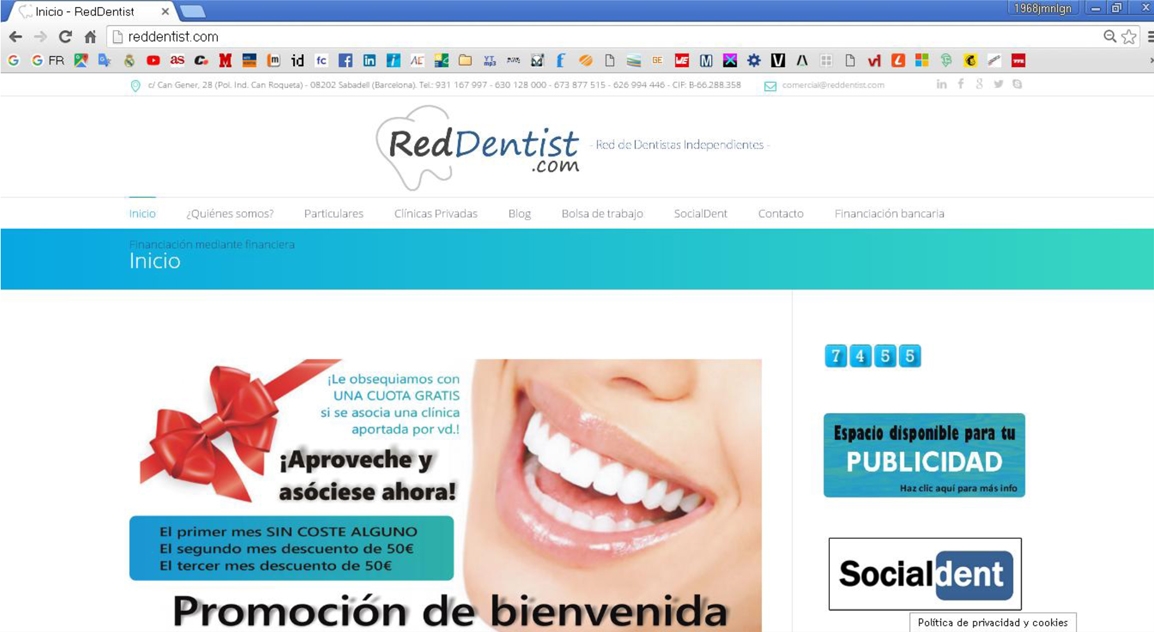Click the address bar showing reddentist.com

(600, 37)
